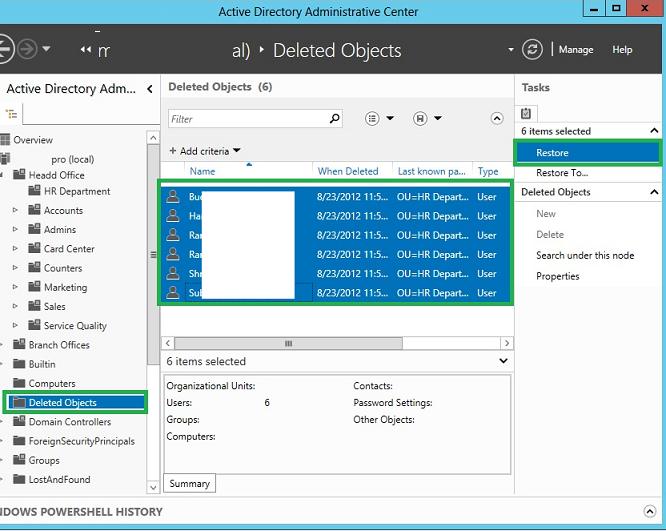Sort by Name column header
Screen dimensions: 666x531
pos(202,171)
